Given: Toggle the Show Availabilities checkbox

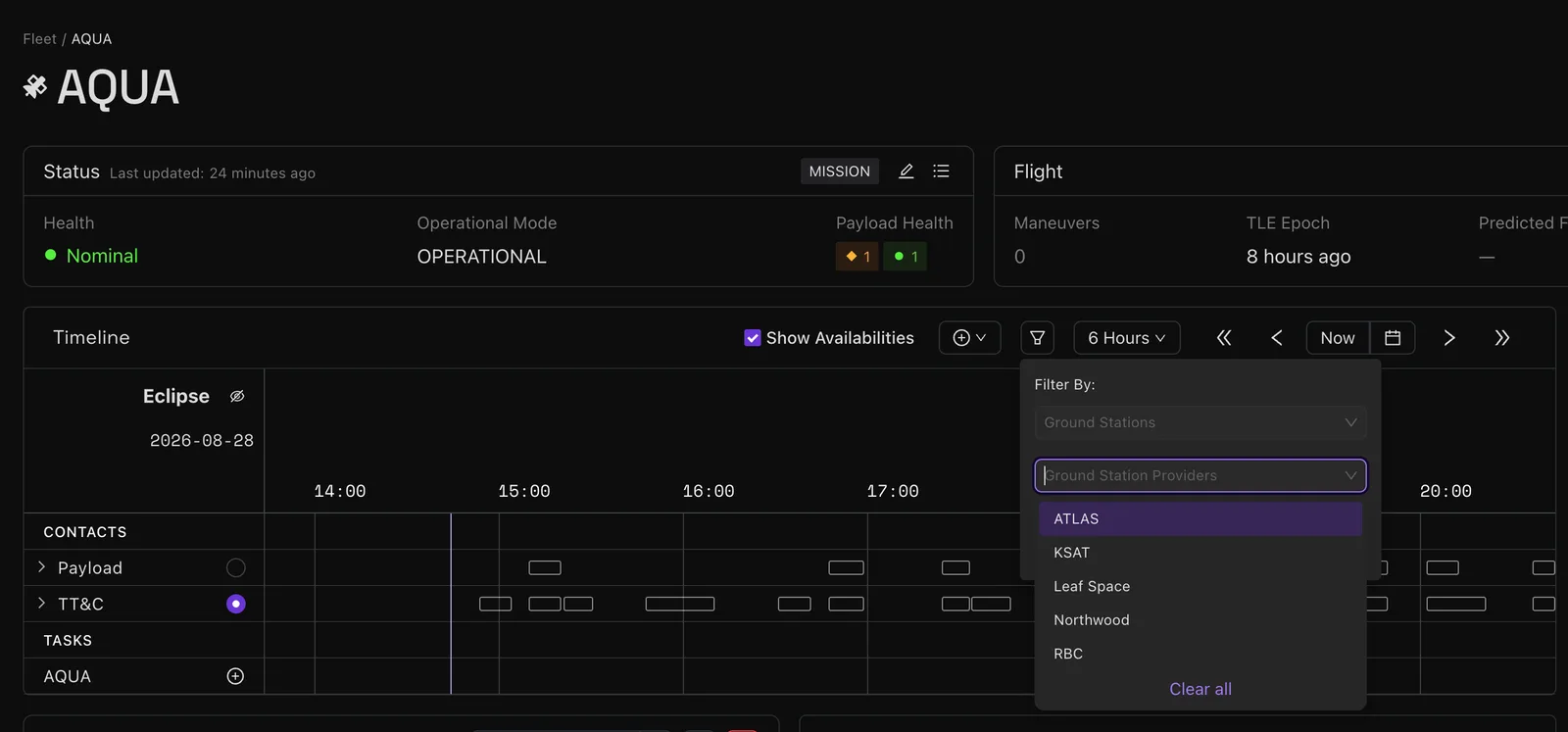Looking at the screenshot, I should click(753, 338).
